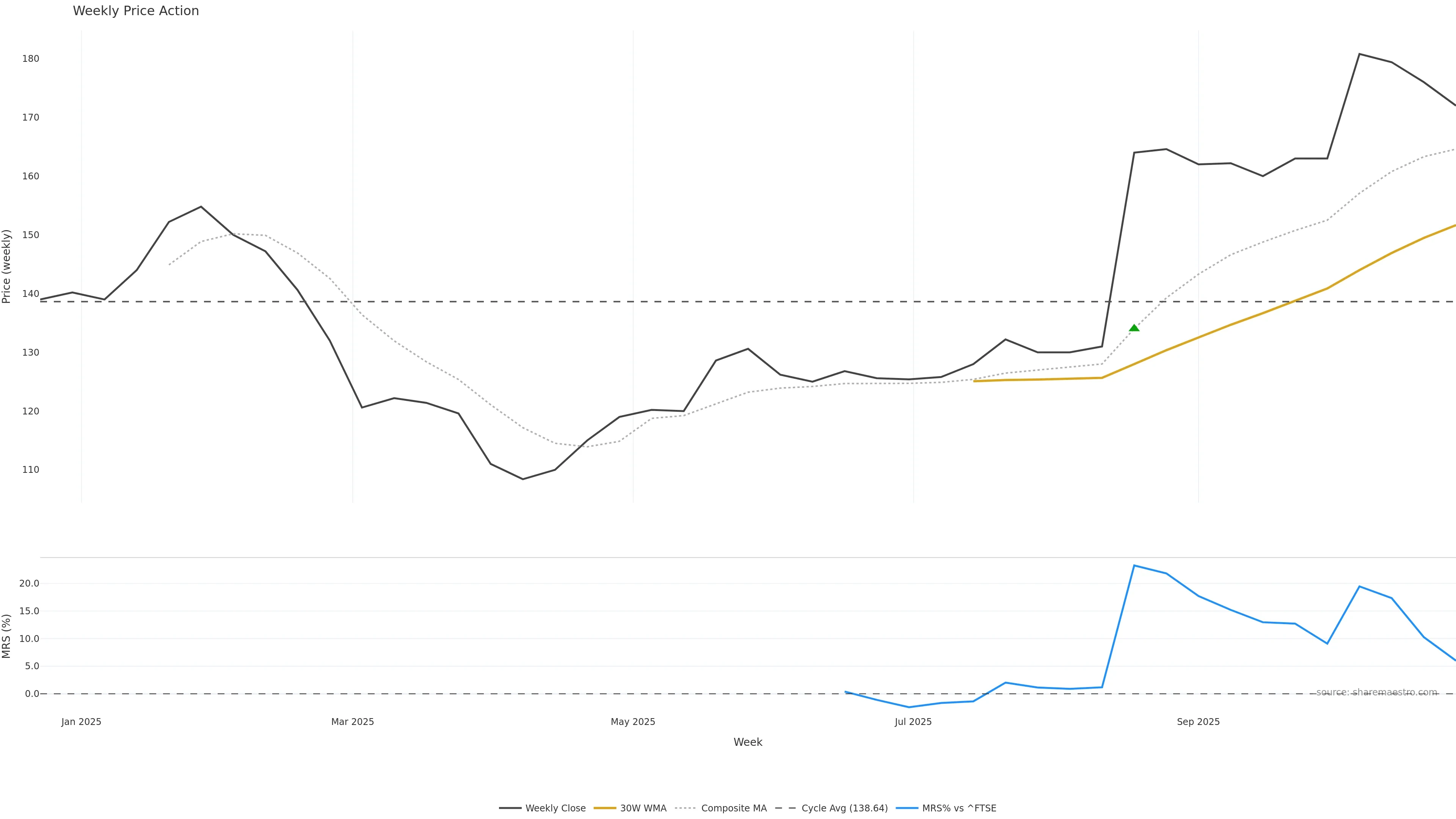Click the 20.0 MRS axis tick label
Viewport: 1456px width, 819px height.
pyautogui.click(x=30, y=583)
